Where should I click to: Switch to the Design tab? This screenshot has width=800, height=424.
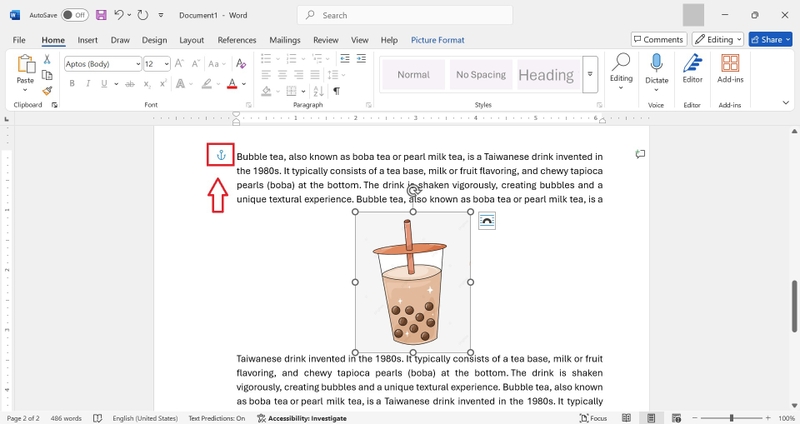(154, 40)
